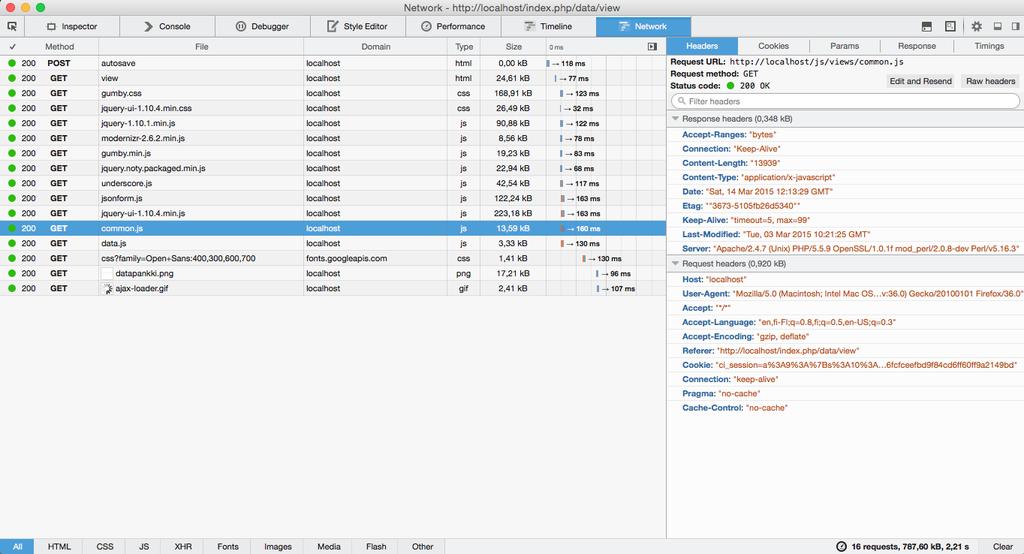1024x554 pixels.
Task: Switch to the Console tab
Action: (167, 26)
